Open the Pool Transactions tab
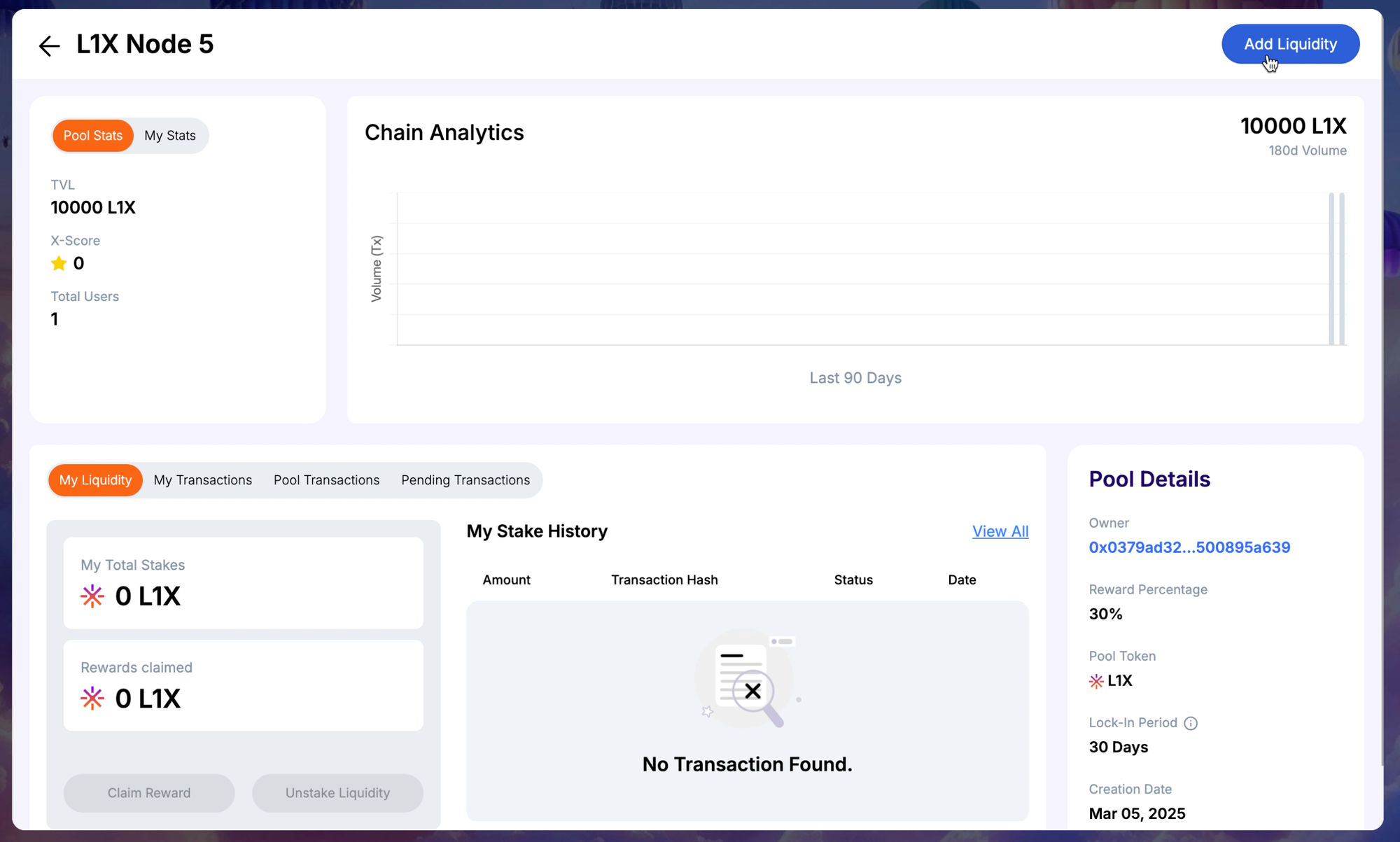 click(326, 480)
